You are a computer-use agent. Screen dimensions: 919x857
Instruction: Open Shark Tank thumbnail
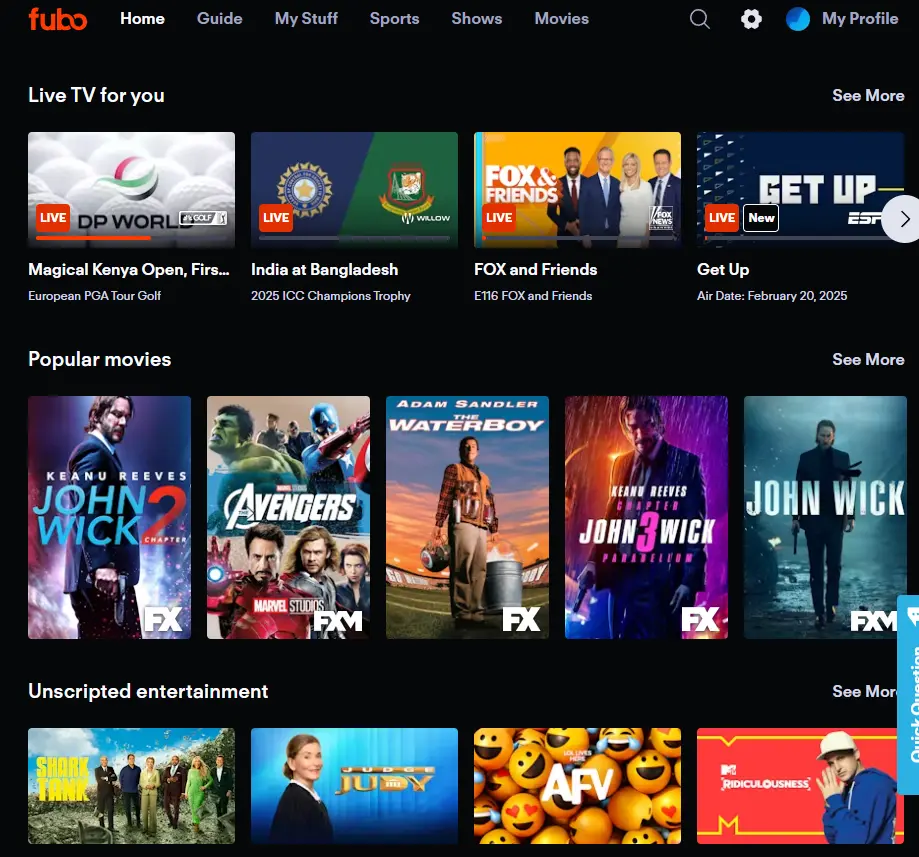pos(131,786)
